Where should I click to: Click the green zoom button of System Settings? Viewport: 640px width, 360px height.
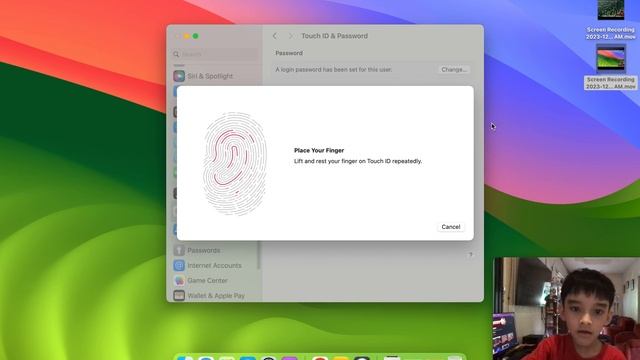coord(196,36)
